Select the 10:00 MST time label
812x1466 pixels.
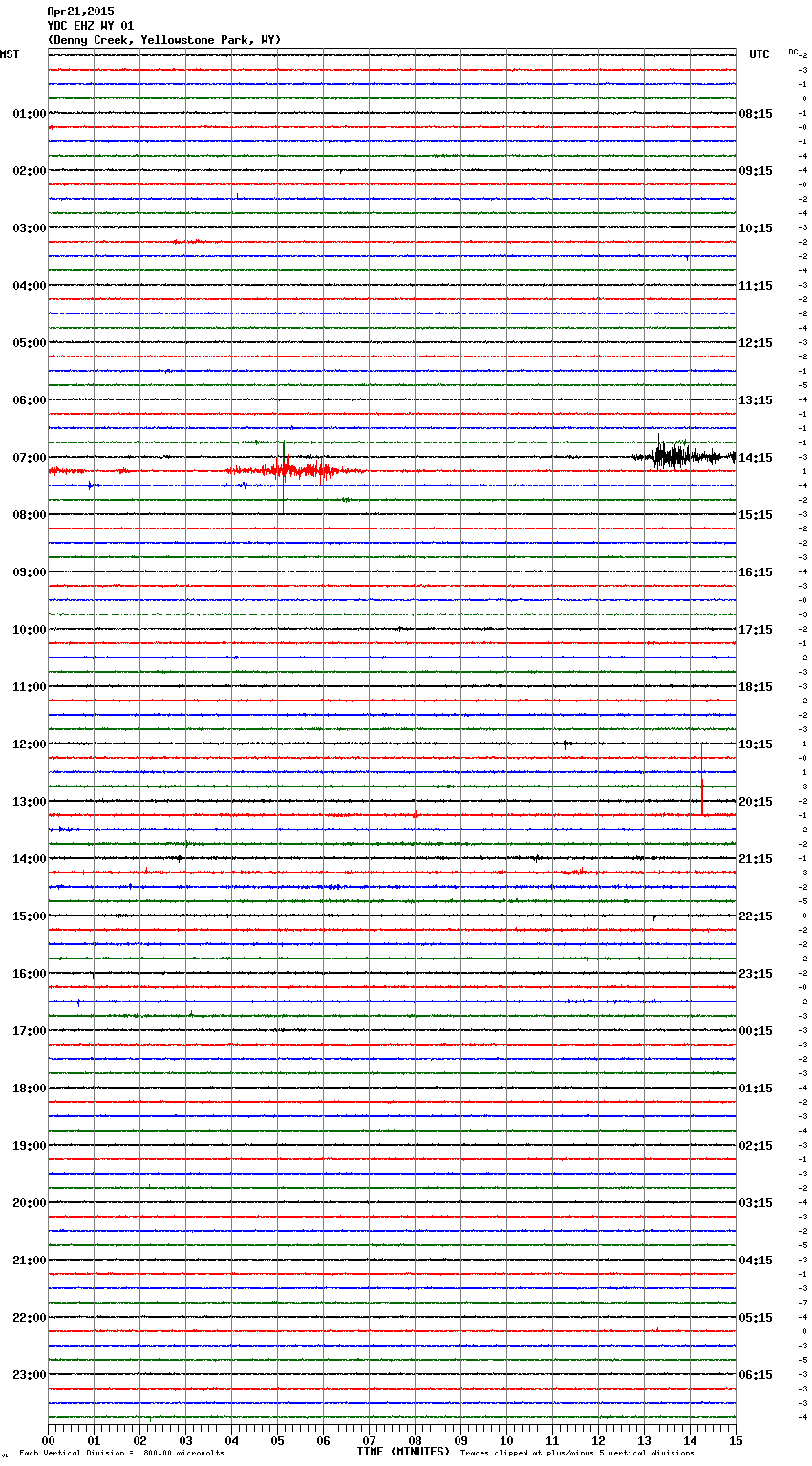(x=30, y=630)
